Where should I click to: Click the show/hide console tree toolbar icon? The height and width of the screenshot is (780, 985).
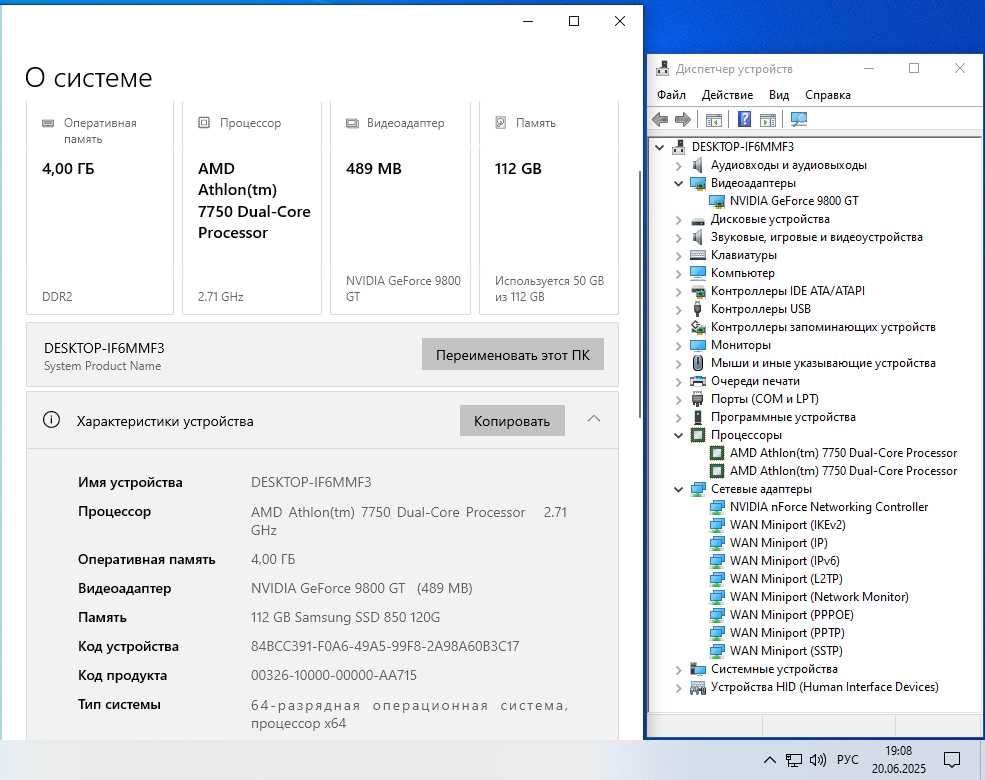point(714,119)
